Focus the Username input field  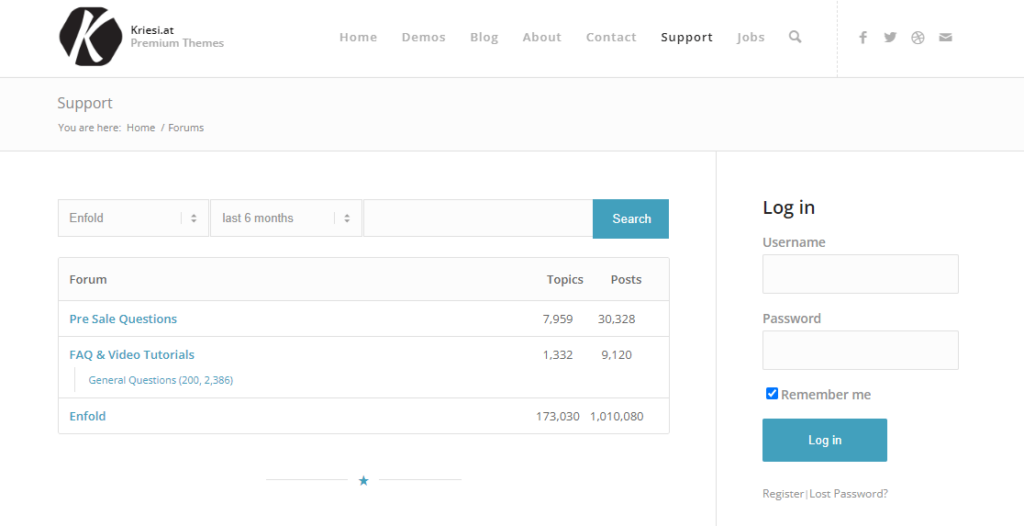(860, 274)
